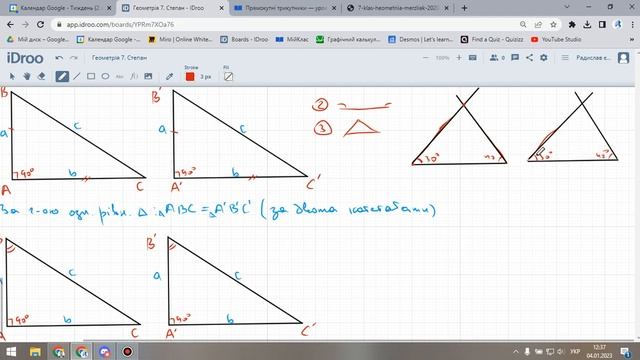Image resolution: width=640 pixels, height=360 pixels.
Task: Open File Explorer from the taskbar
Action: point(35,351)
